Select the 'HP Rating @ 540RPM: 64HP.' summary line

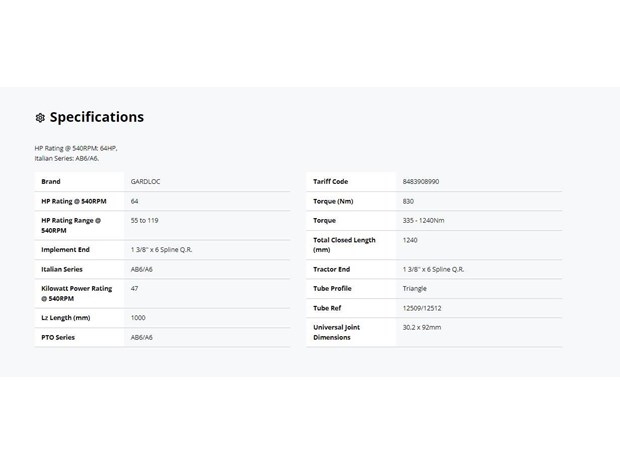tap(76, 148)
